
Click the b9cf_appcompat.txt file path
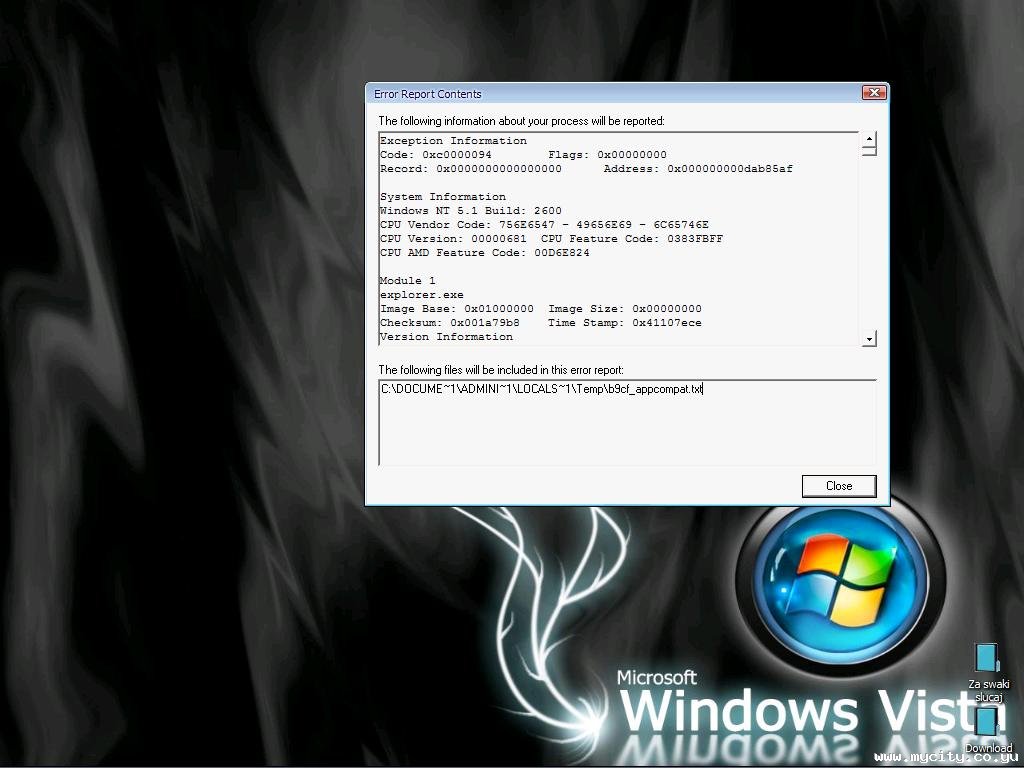[541, 389]
